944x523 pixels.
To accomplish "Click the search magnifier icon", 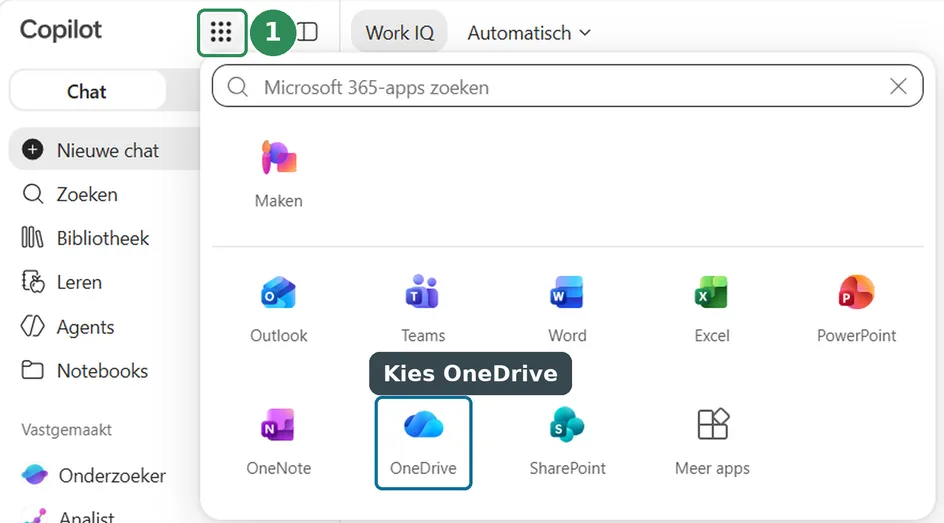I will (x=237, y=87).
